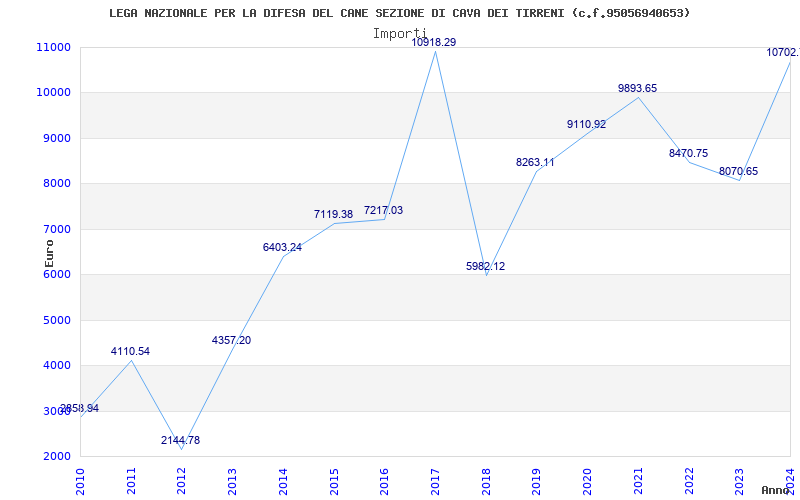
Task: Click the Euro axis label
Action: 49,253
